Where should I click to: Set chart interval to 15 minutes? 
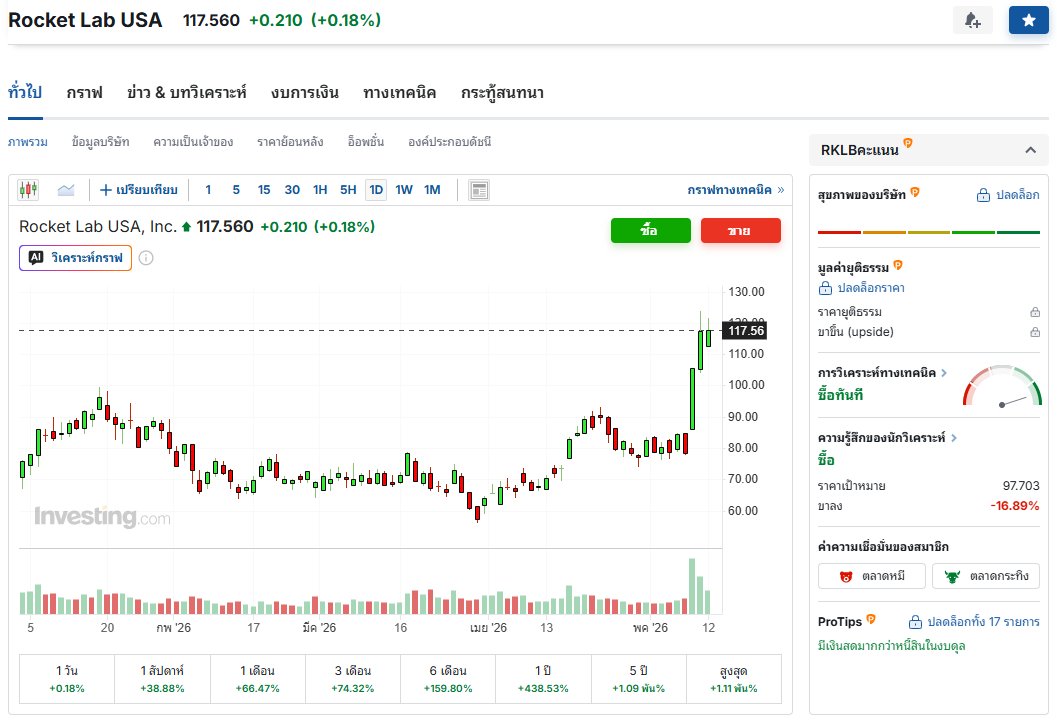pyautogui.click(x=264, y=190)
